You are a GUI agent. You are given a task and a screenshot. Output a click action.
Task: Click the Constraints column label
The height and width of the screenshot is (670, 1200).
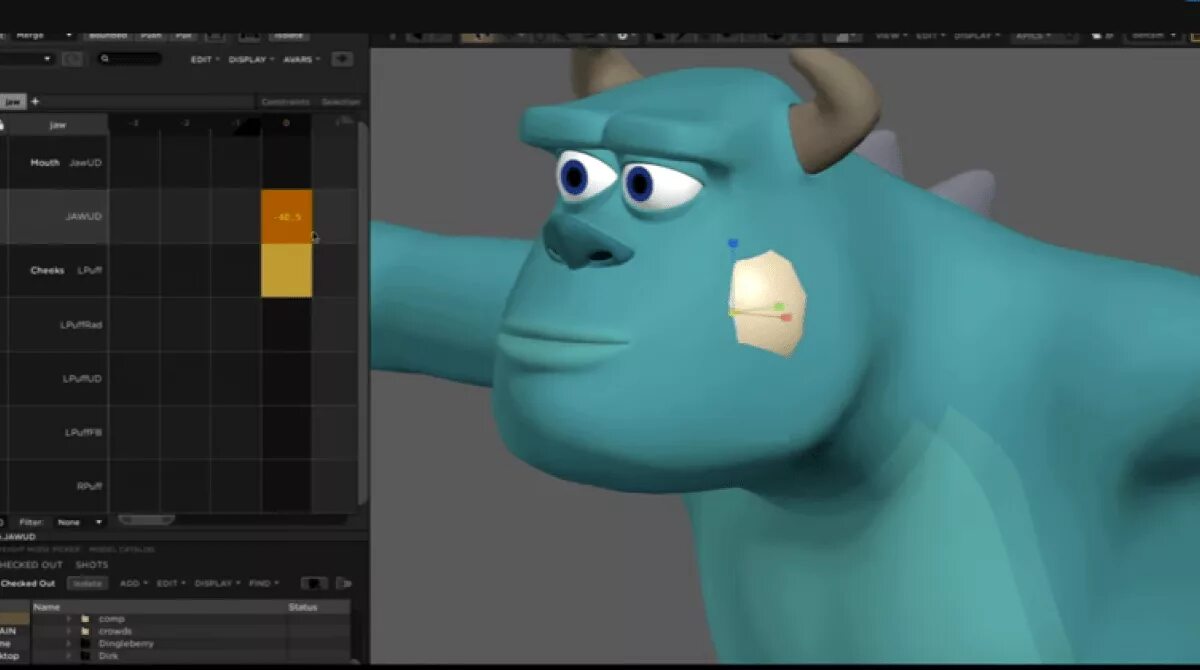285,102
